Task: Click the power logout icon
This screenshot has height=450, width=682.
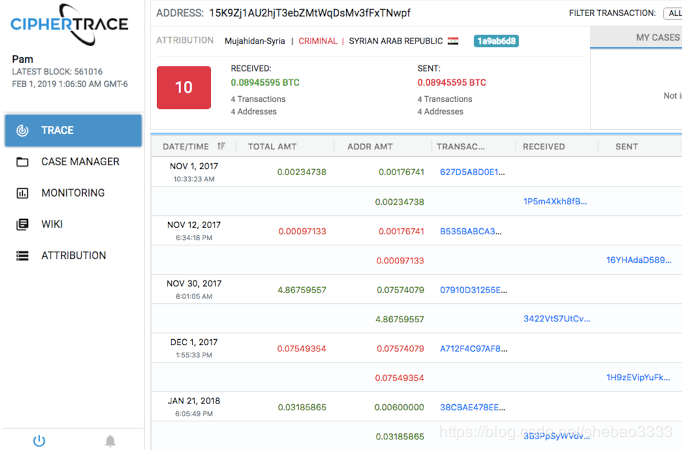Action: pos(39,441)
